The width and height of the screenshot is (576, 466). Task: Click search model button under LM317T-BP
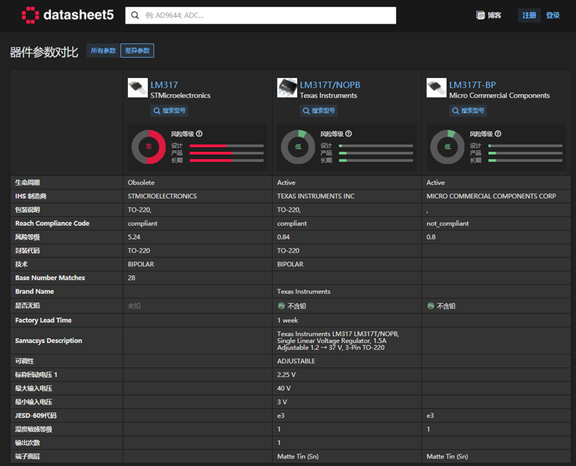tap(468, 111)
